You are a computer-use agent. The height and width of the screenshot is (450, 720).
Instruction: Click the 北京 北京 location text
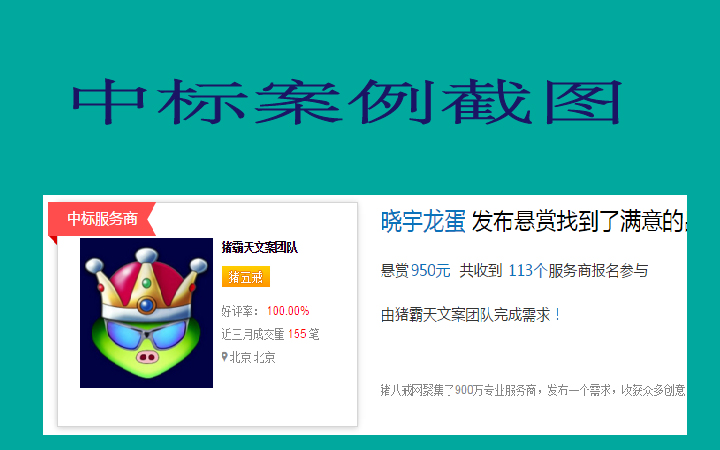click(253, 357)
